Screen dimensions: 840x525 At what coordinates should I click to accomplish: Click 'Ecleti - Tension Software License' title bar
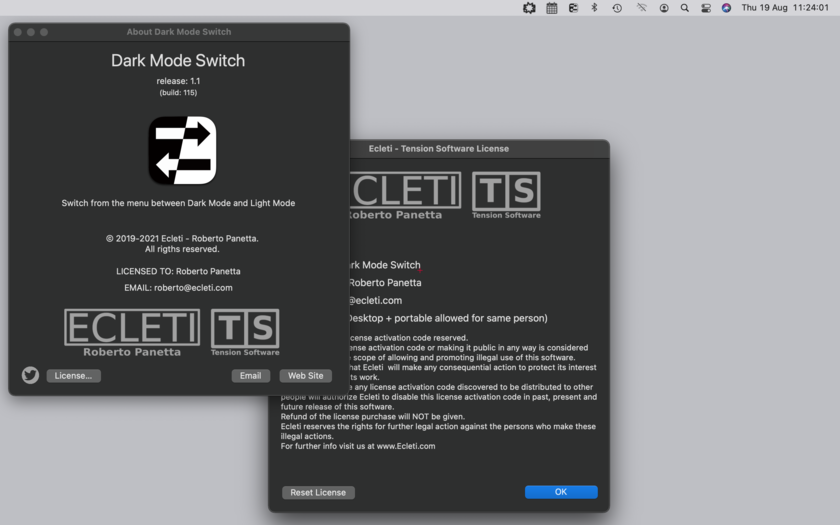point(439,149)
